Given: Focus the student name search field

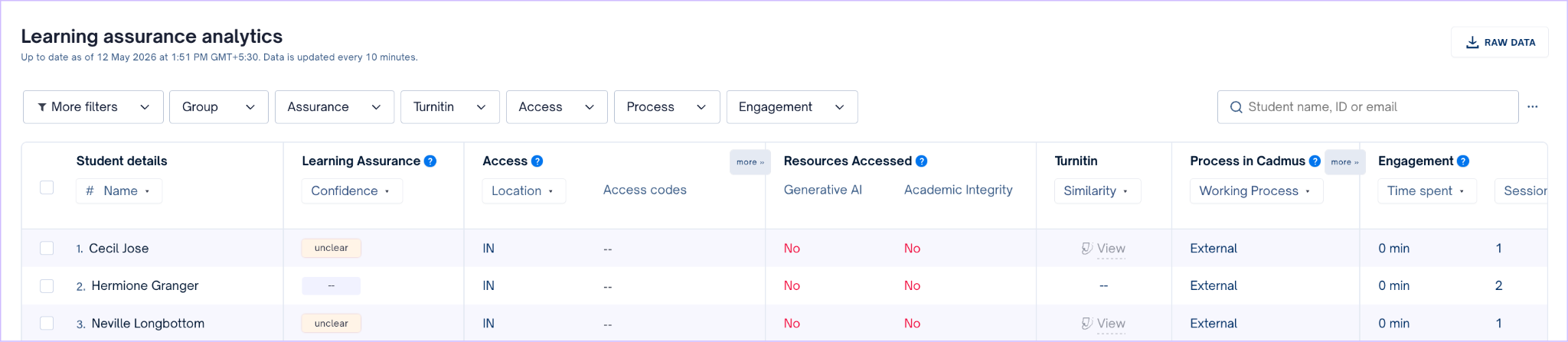Looking at the screenshot, I should tap(1368, 107).
